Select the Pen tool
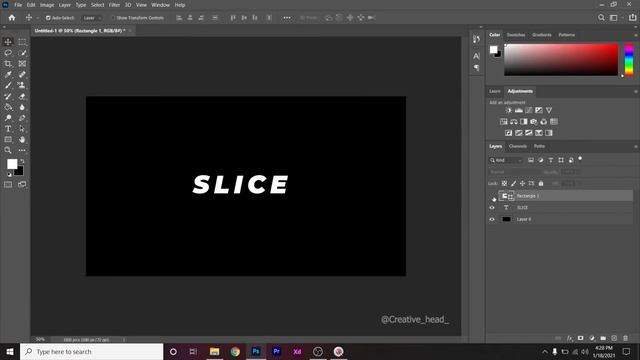 [x=22, y=118]
